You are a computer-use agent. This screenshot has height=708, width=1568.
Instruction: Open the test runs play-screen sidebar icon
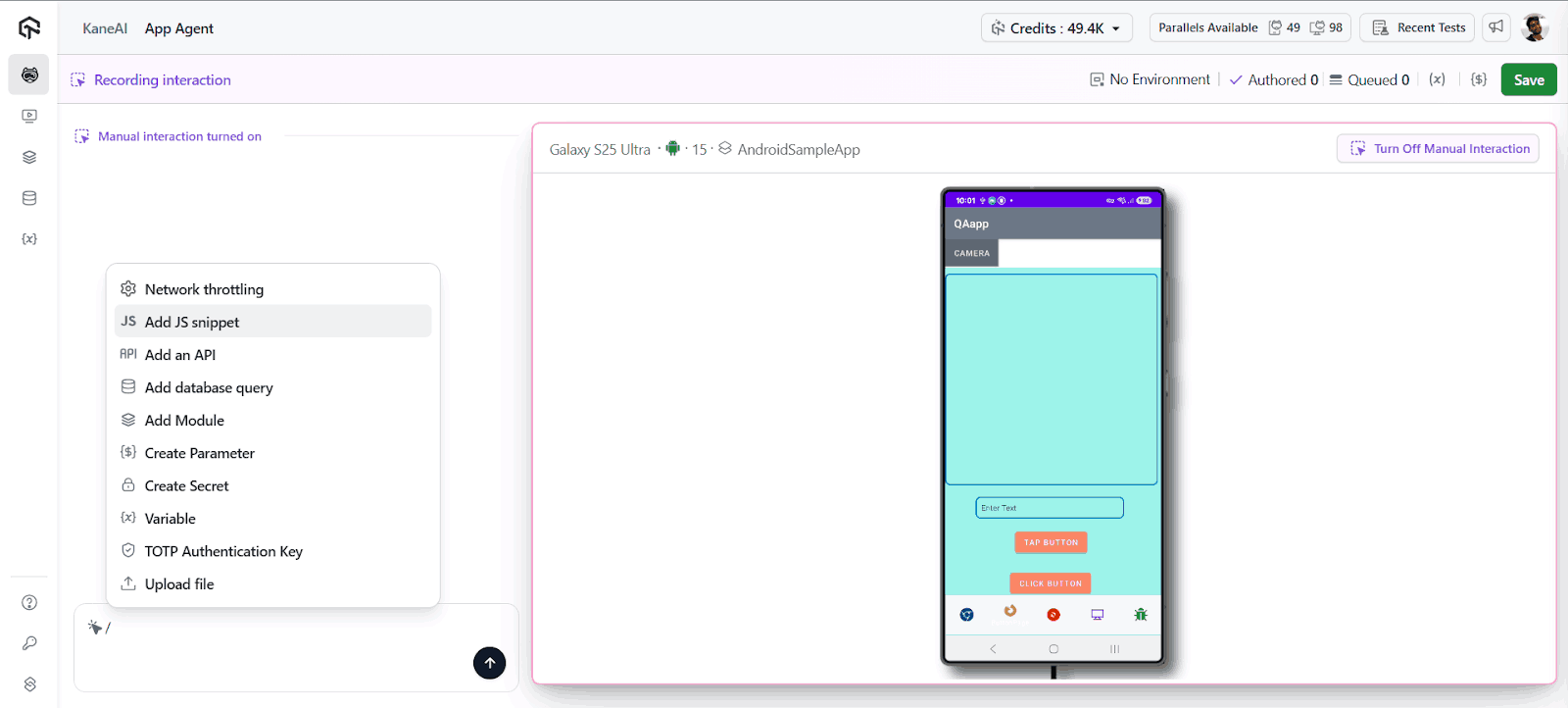pos(29,116)
